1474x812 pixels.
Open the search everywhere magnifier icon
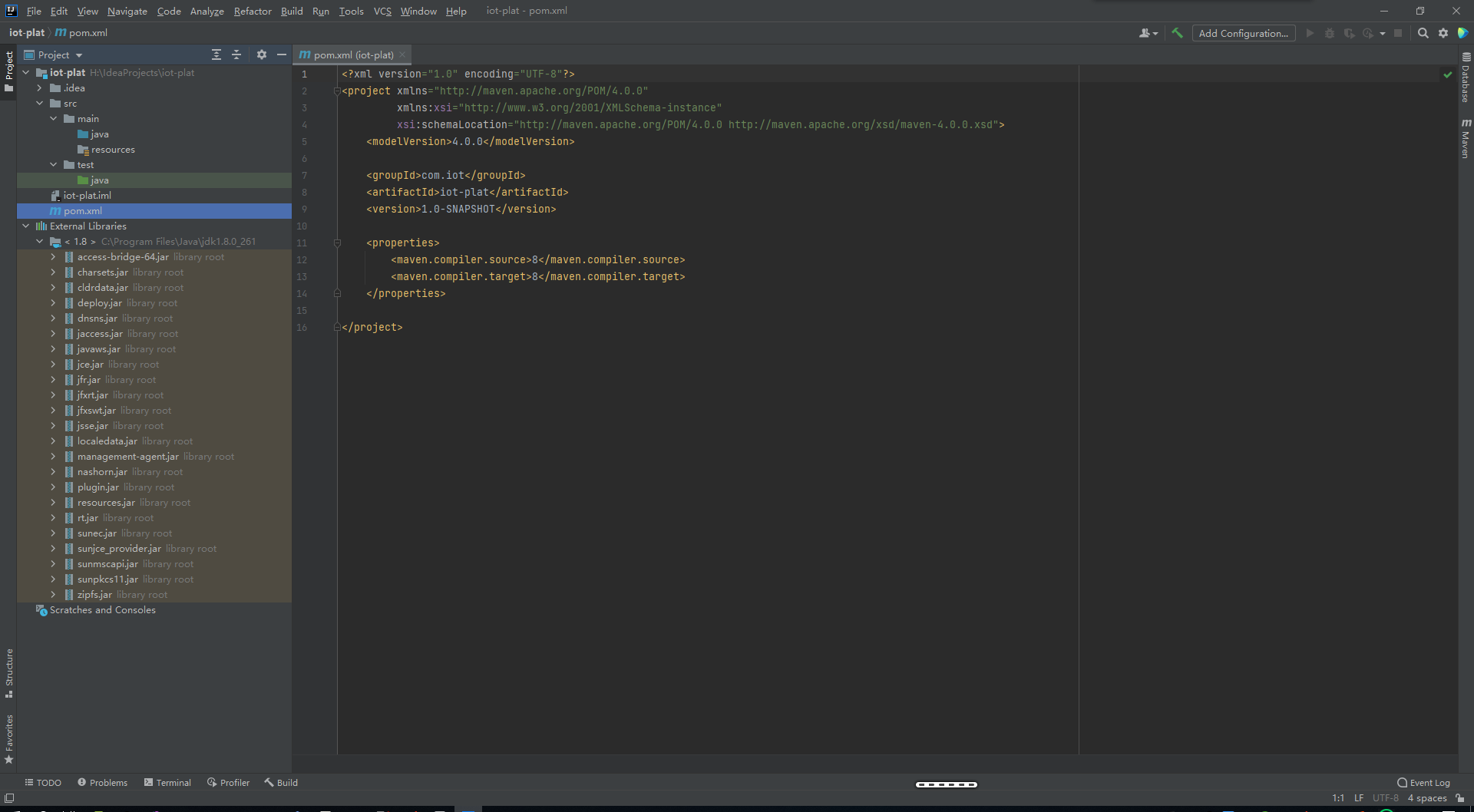(1423, 33)
